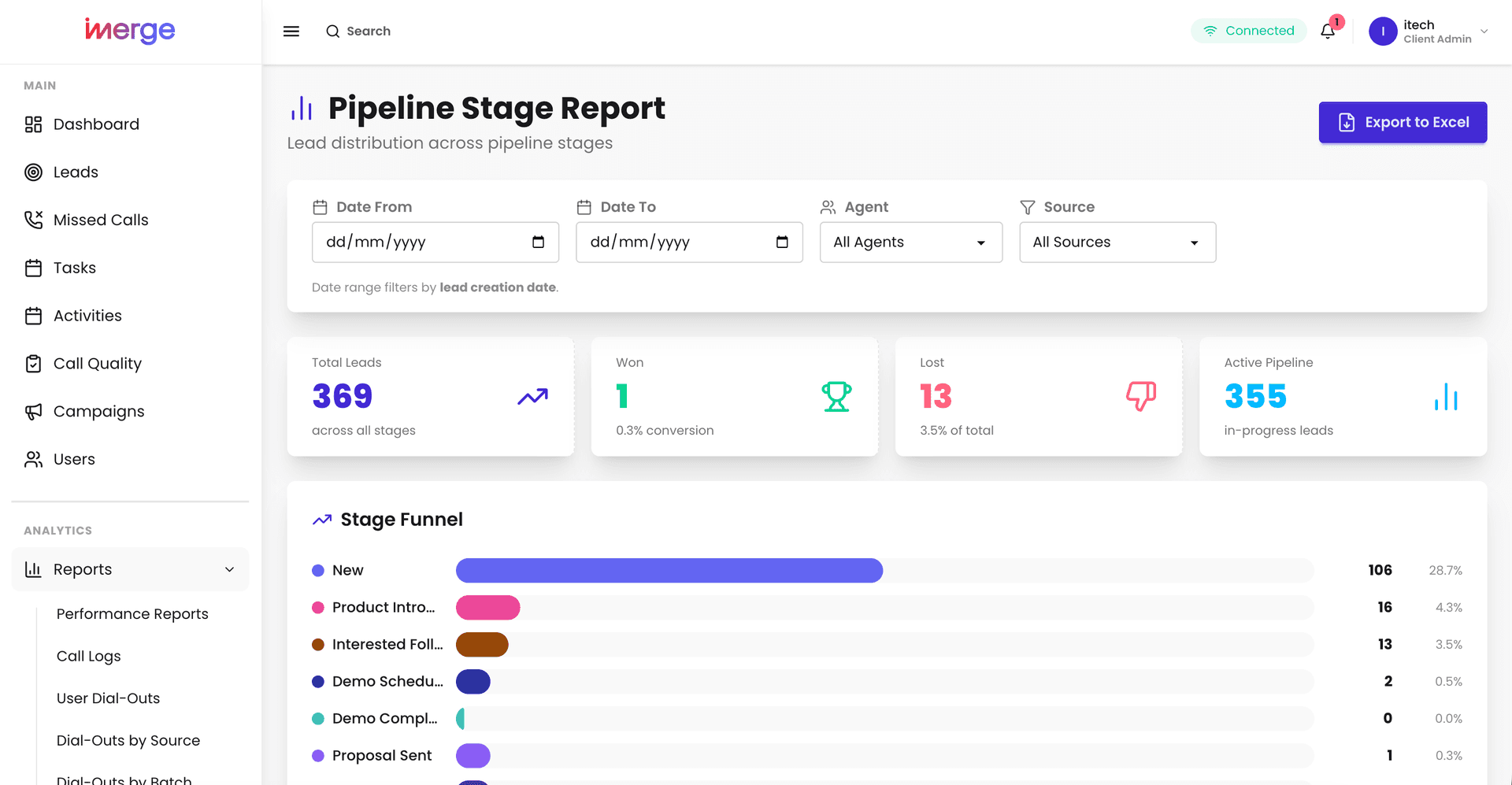Navigate to Tasks
The image size is (1512, 785).
tap(130, 268)
